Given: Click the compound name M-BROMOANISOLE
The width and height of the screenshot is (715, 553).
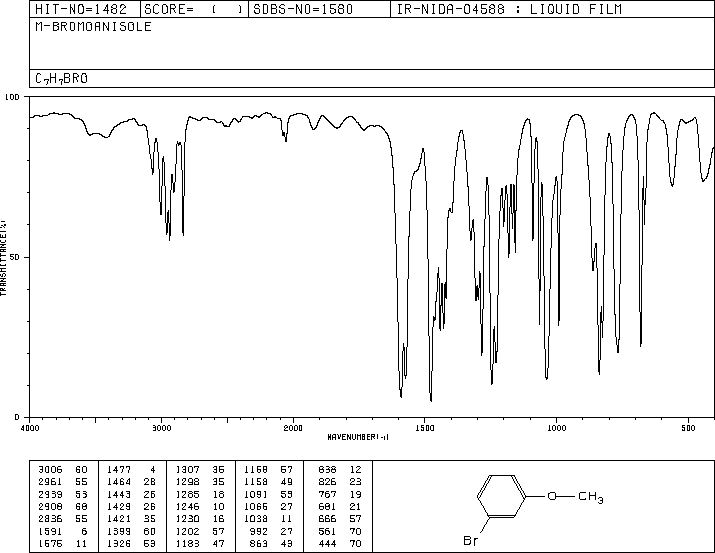Looking at the screenshot, I should [93, 27].
